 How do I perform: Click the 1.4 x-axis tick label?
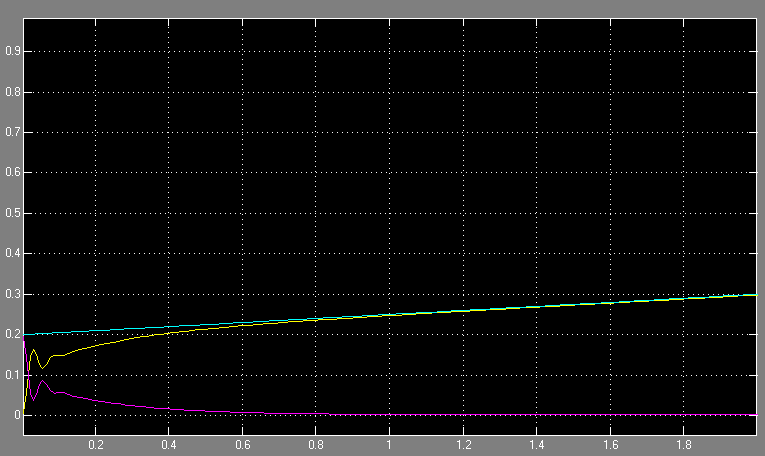(537, 445)
